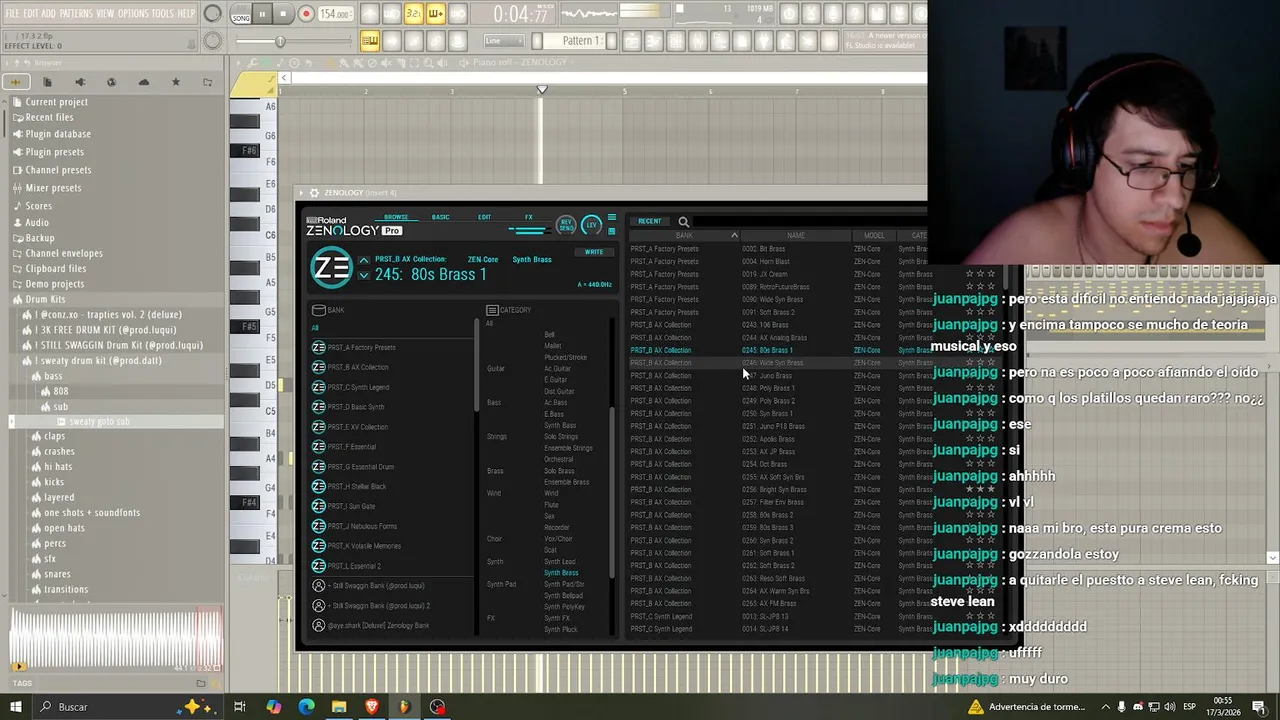
Task: Click the sample waveform preview
Action: click(115, 638)
